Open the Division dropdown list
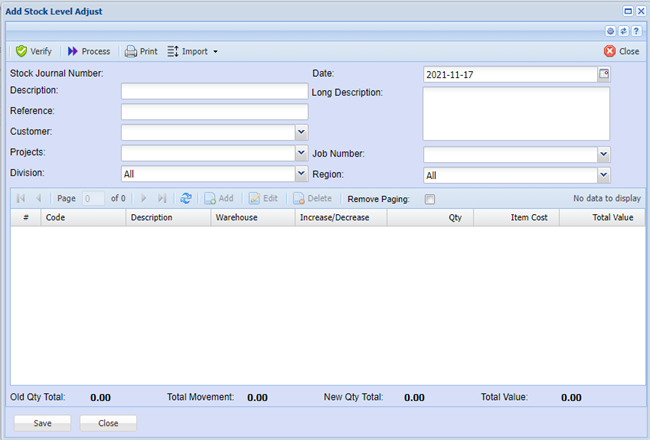This screenshot has width=650, height=440. pyautogui.click(x=301, y=174)
